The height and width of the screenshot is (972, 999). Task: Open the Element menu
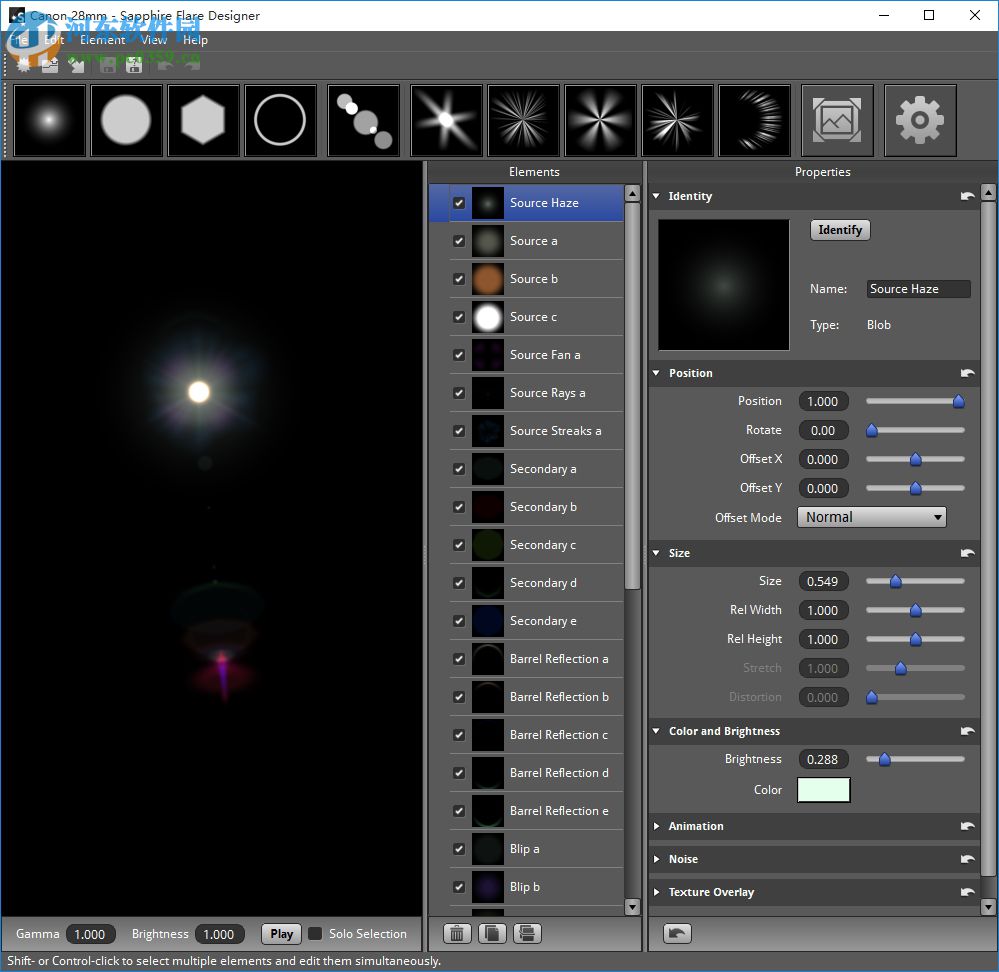coord(102,40)
